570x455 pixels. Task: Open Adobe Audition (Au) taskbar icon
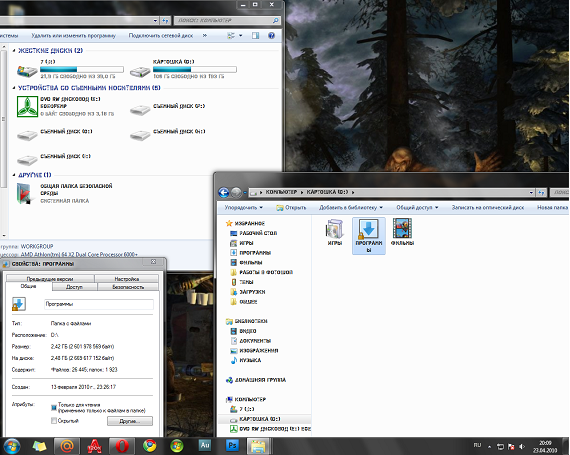coord(205,446)
